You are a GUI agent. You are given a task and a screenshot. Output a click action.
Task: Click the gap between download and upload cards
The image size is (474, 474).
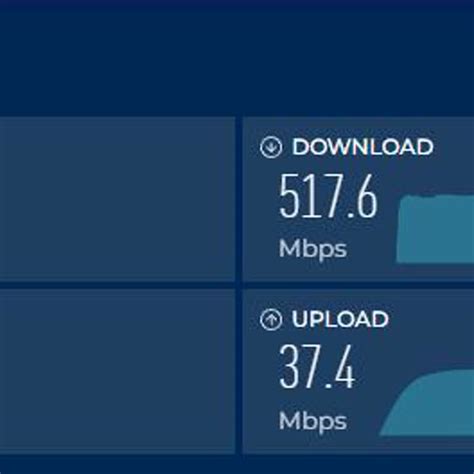[358, 285]
